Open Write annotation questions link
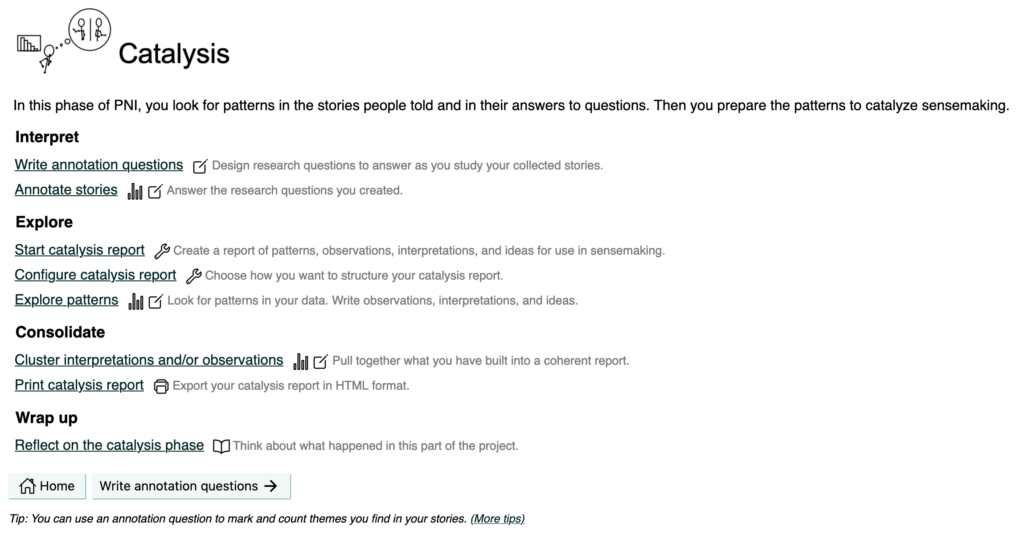 (x=99, y=165)
